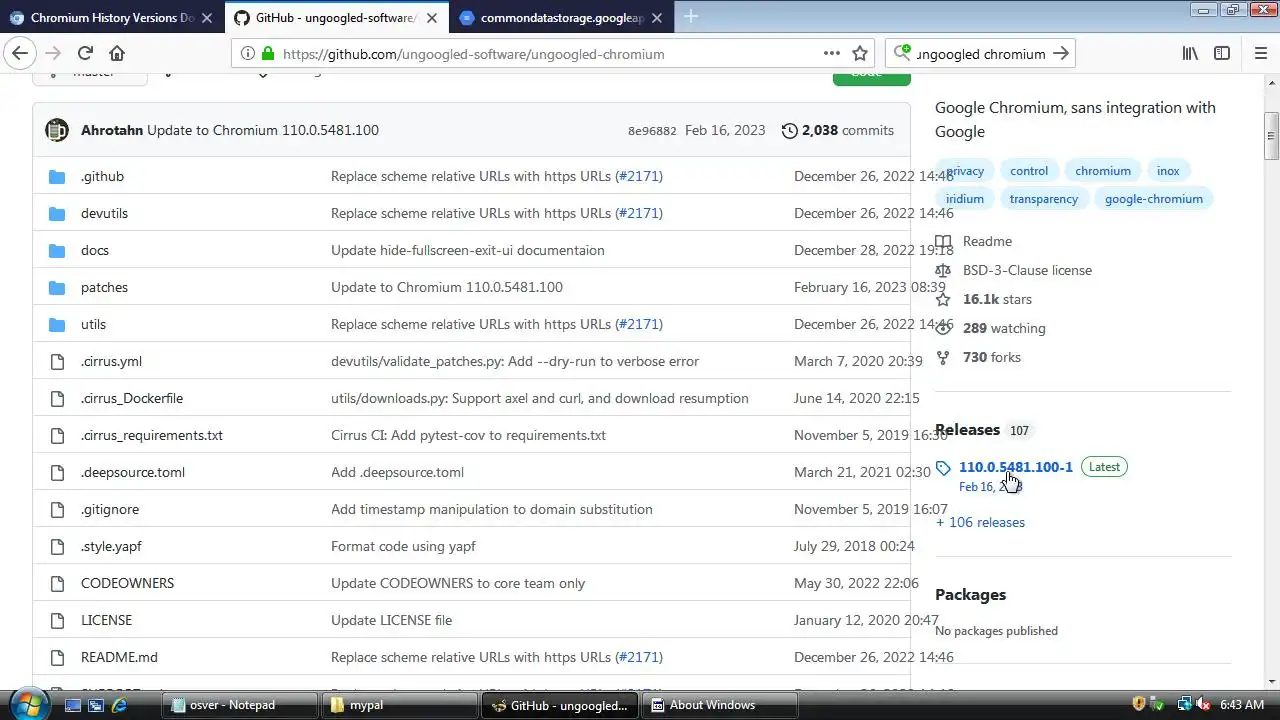Viewport: 1280px width, 720px height.
Task: Click the file icon beside LICENSE
Action: click(x=57, y=621)
